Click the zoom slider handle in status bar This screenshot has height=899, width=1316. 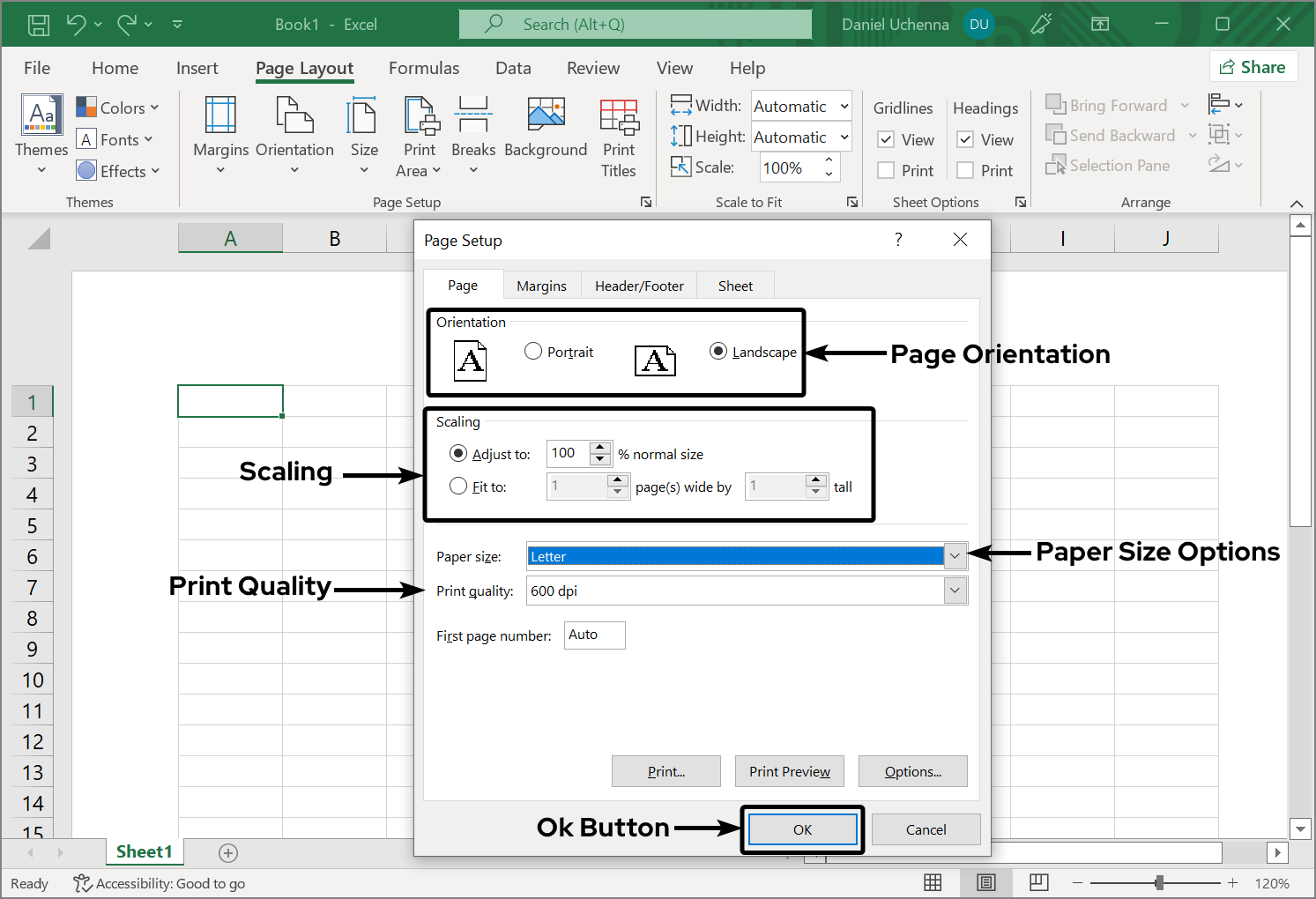click(x=1159, y=882)
